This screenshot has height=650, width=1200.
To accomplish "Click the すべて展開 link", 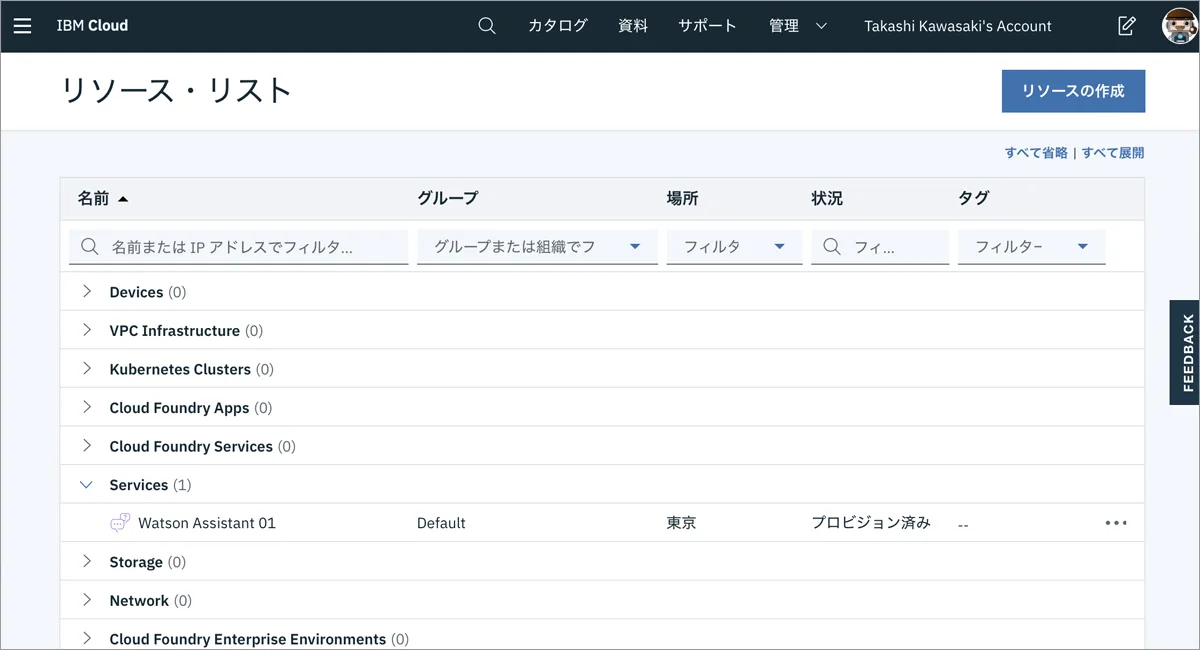I will pyautogui.click(x=1113, y=153).
